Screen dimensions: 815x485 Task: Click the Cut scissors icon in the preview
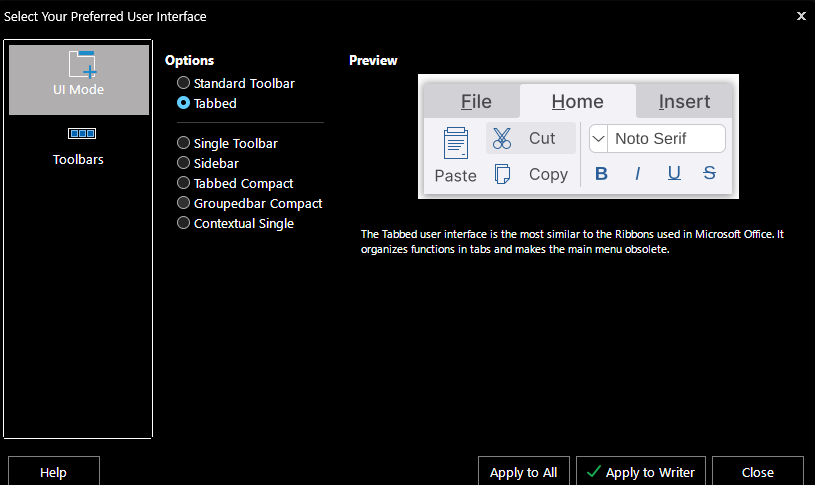[502, 138]
